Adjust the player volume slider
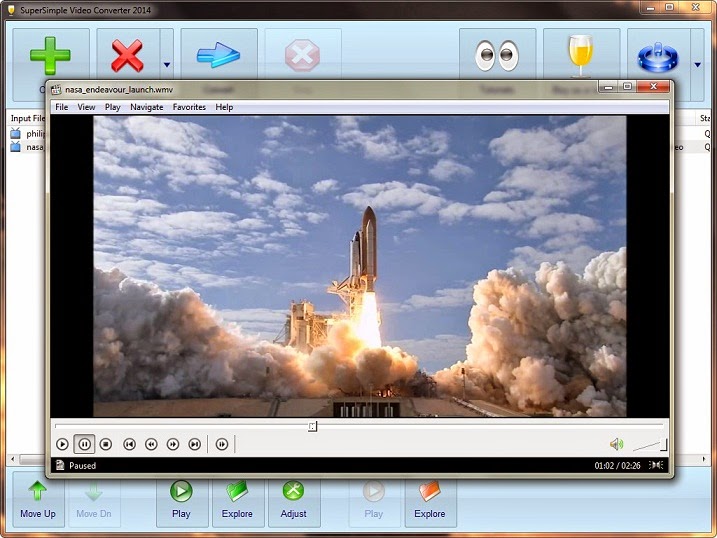 coord(650,445)
